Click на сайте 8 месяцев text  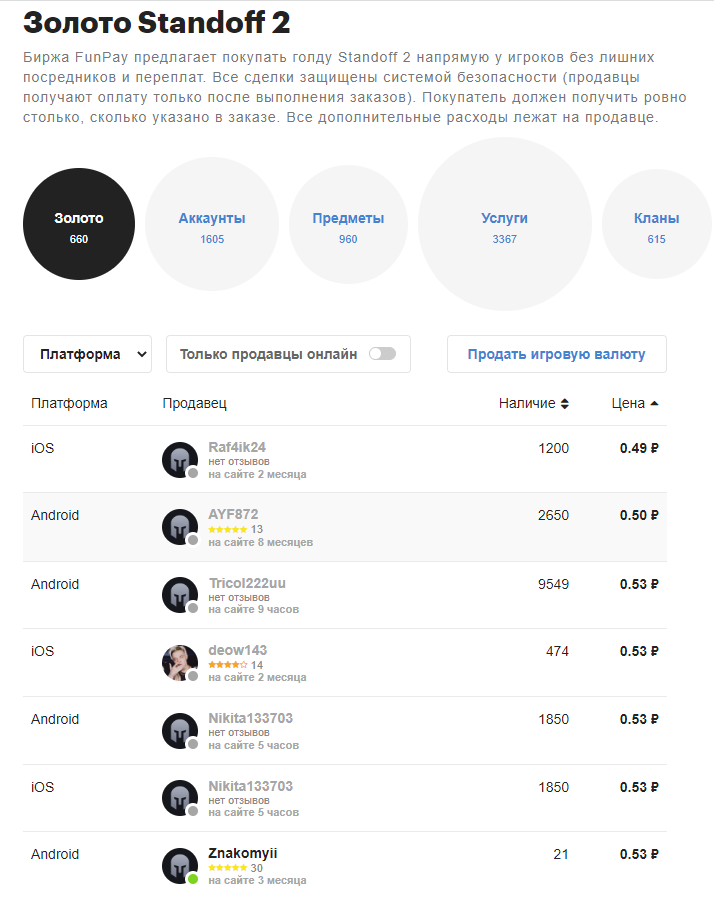pyautogui.click(x=260, y=542)
